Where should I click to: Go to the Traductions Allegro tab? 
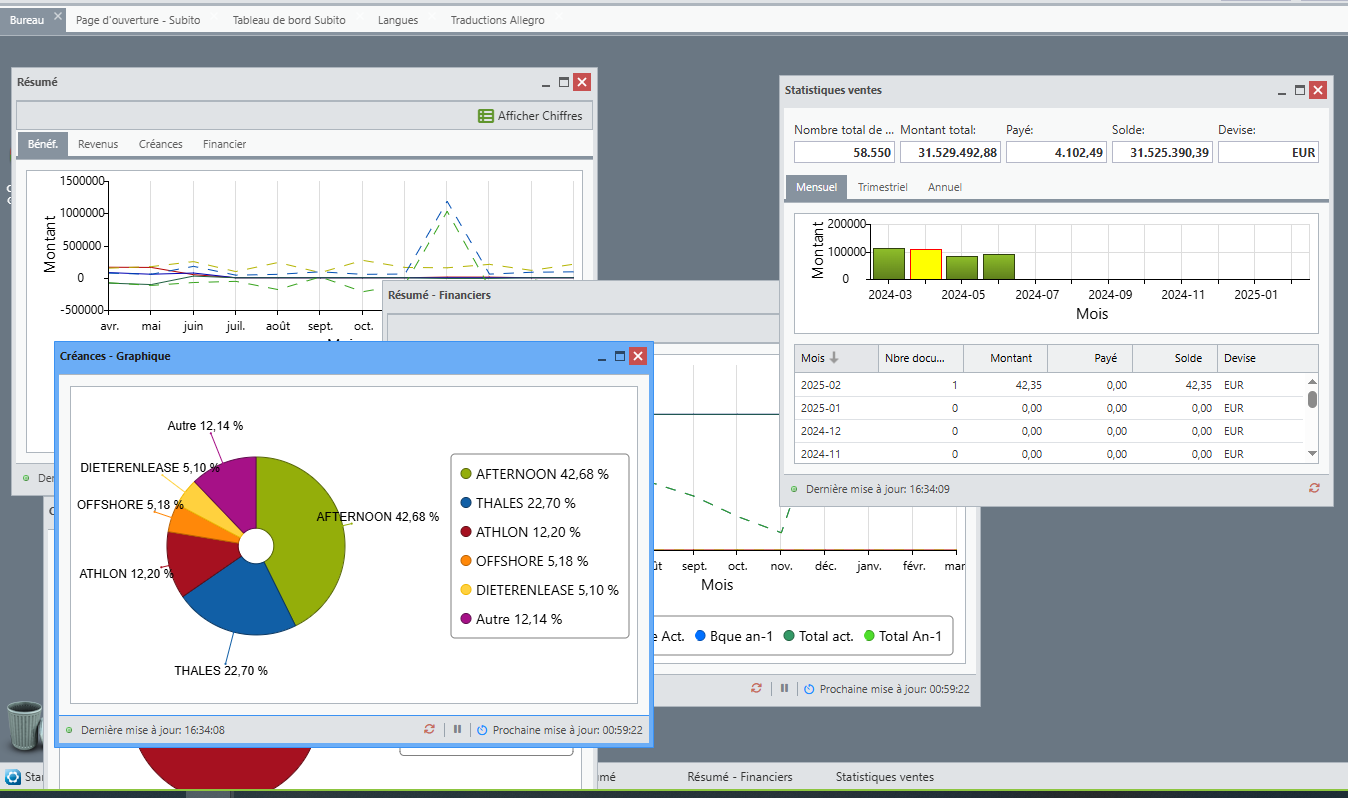click(x=498, y=20)
